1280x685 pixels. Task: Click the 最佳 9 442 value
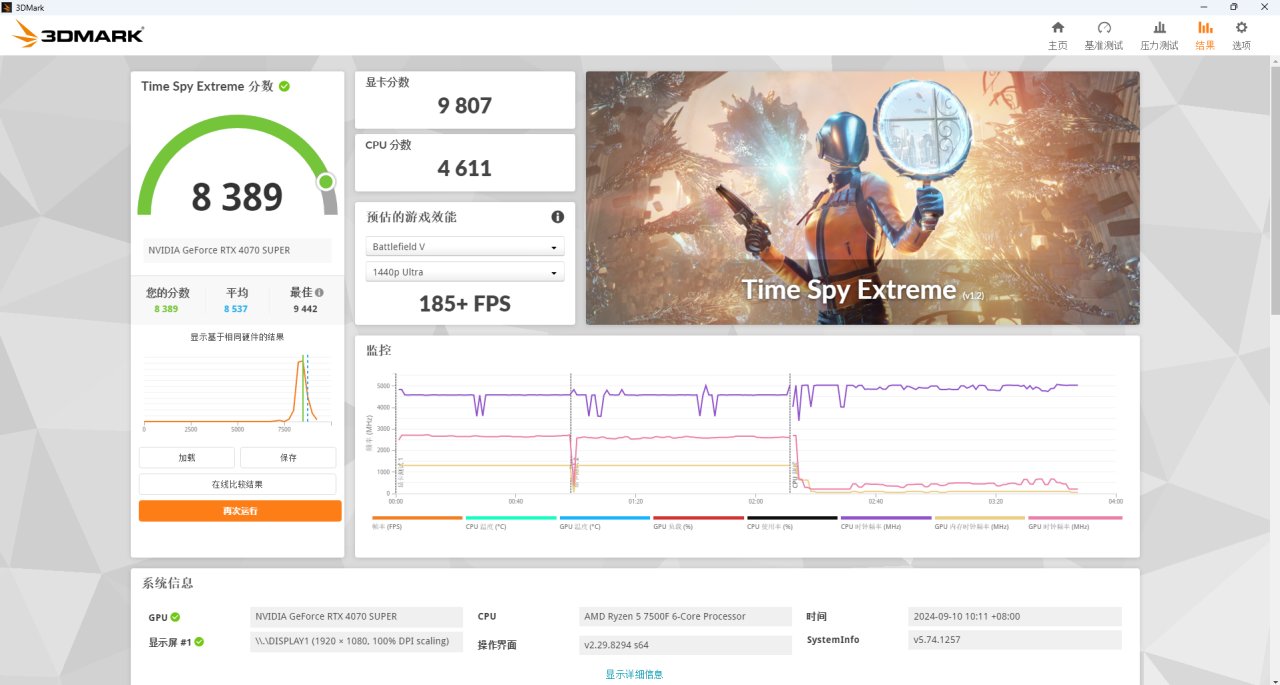pos(306,309)
